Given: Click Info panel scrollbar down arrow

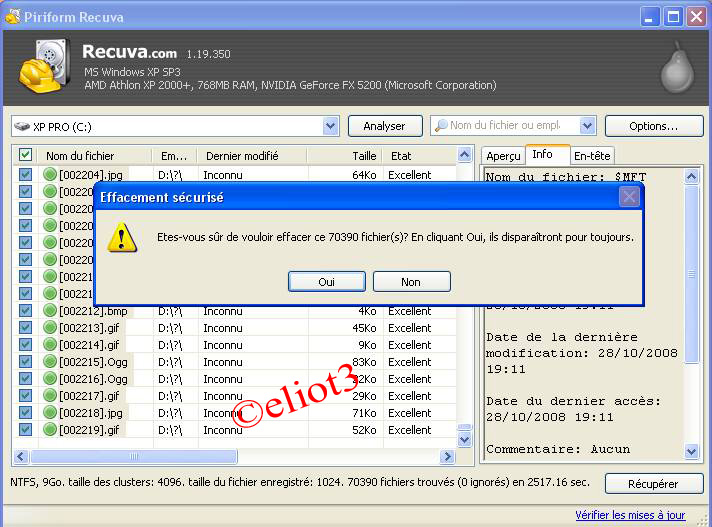Looking at the screenshot, I should click(691, 452).
